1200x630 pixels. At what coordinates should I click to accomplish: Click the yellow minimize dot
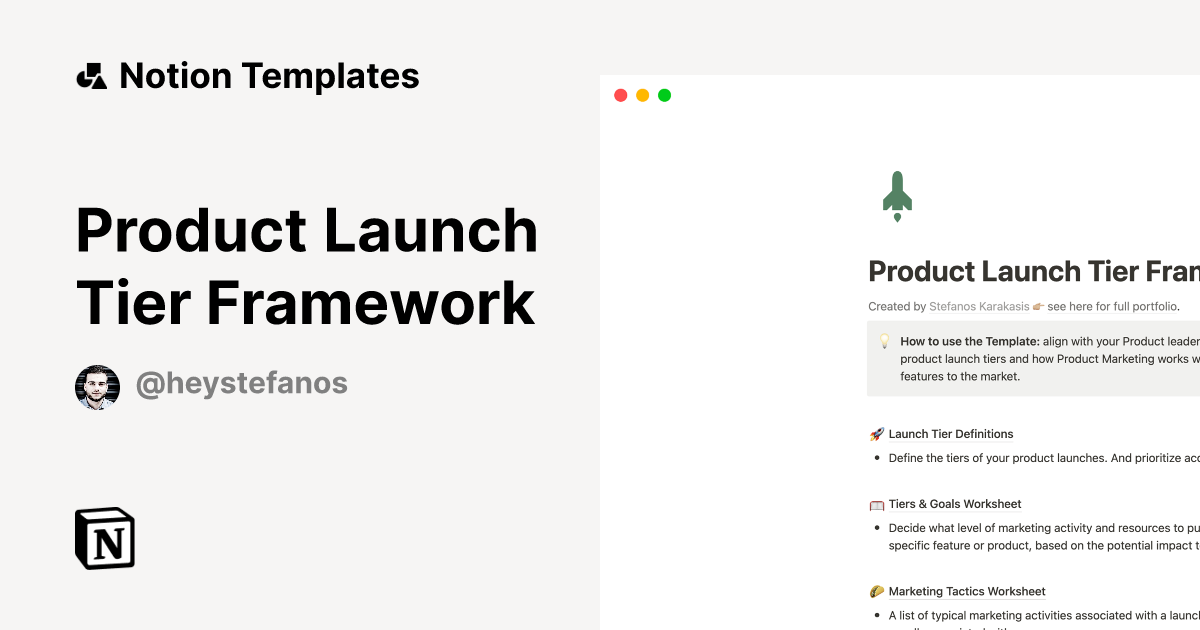point(642,95)
